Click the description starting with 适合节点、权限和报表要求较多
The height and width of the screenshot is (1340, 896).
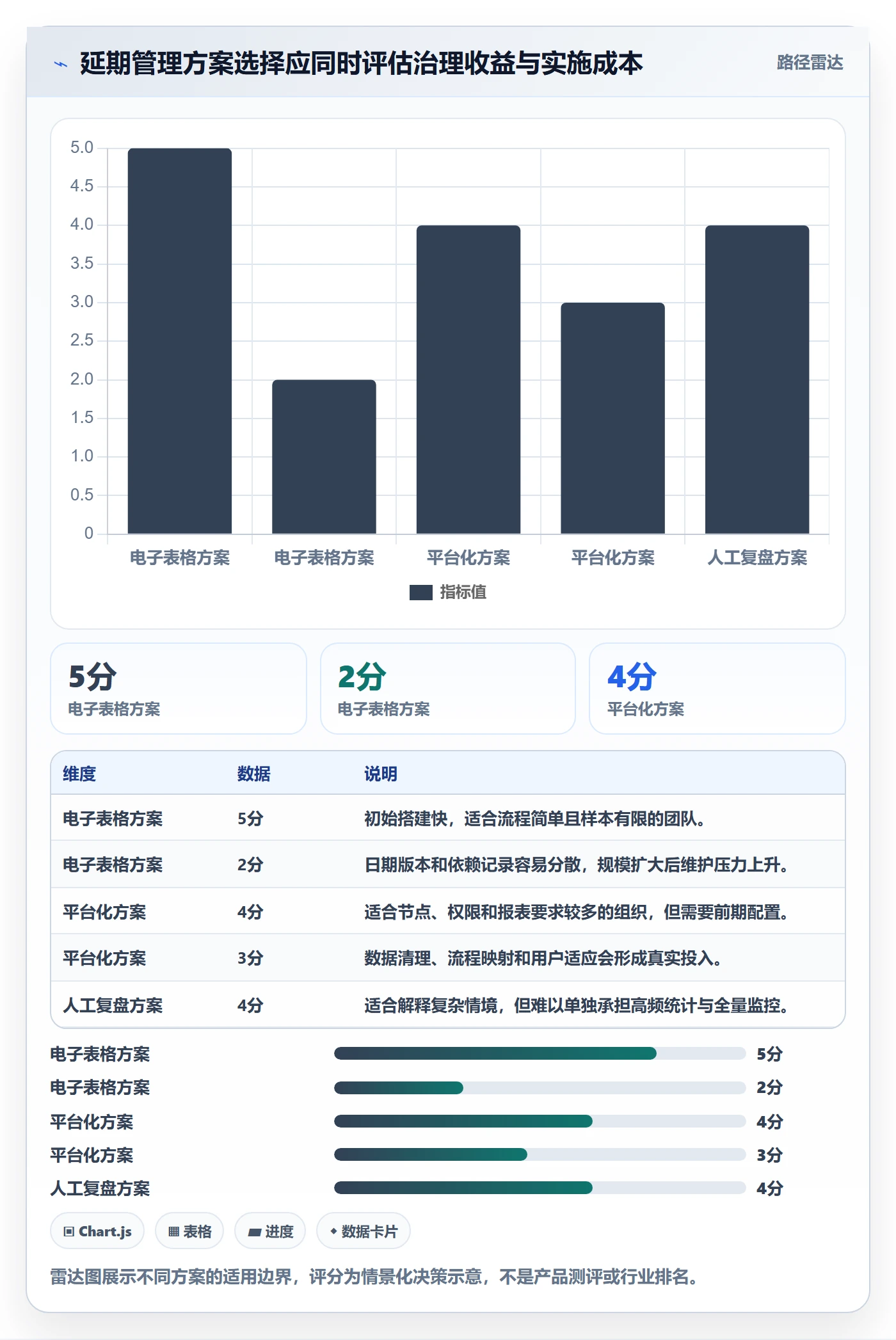[x=577, y=912]
